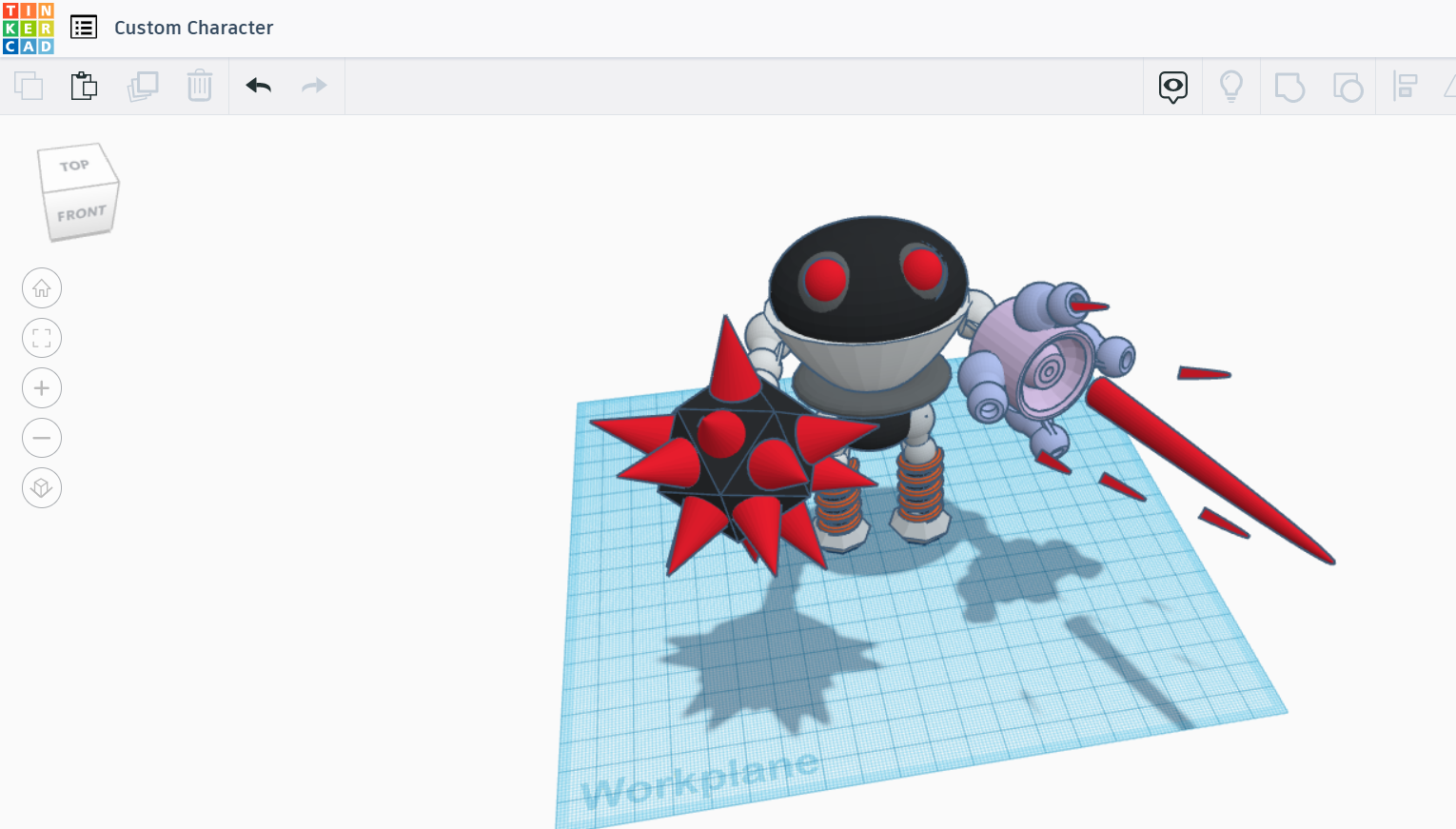Click the Show all lightbulb icon

tap(1230, 87)
